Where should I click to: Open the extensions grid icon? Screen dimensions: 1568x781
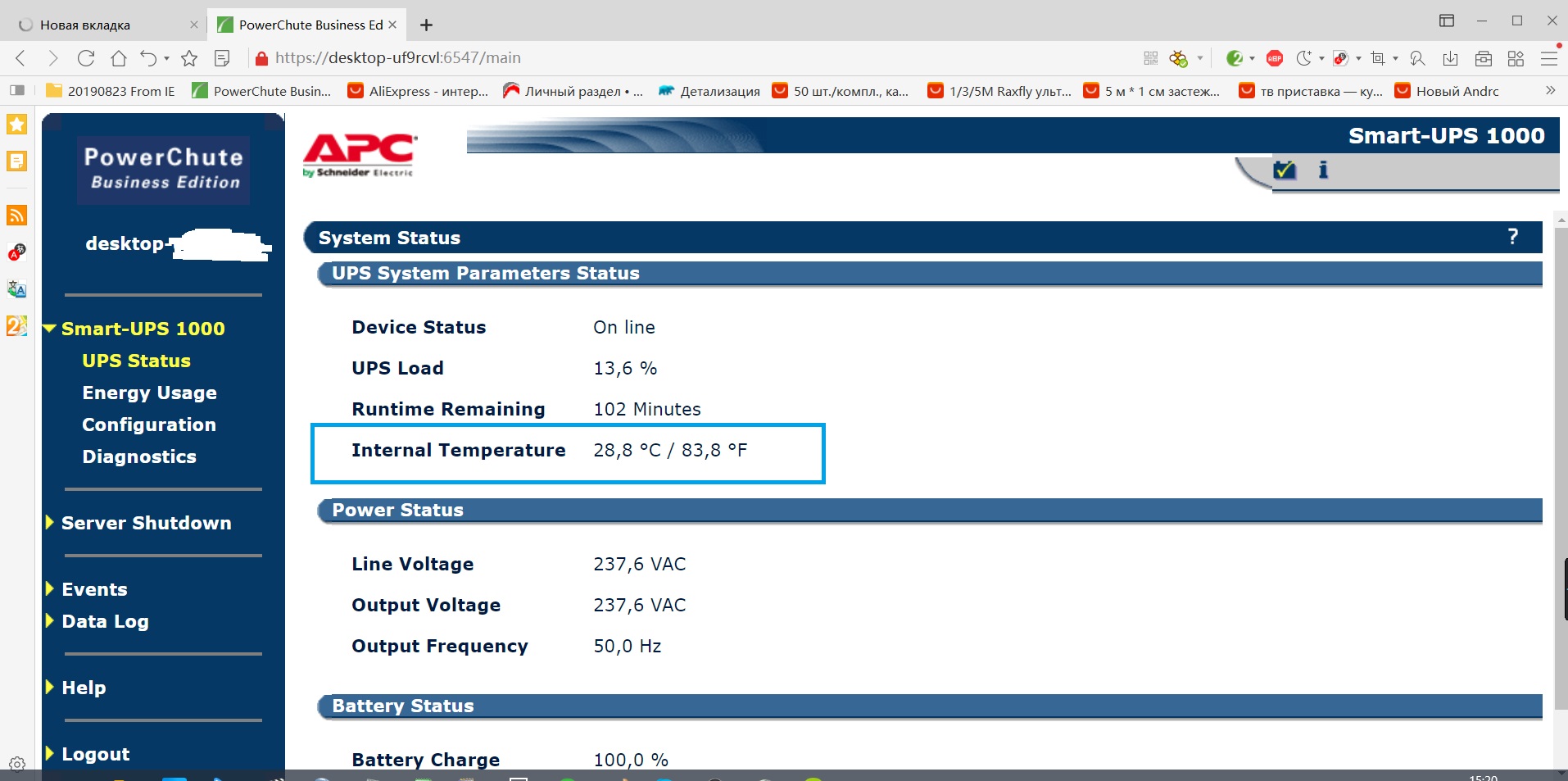coord(1516,58)
